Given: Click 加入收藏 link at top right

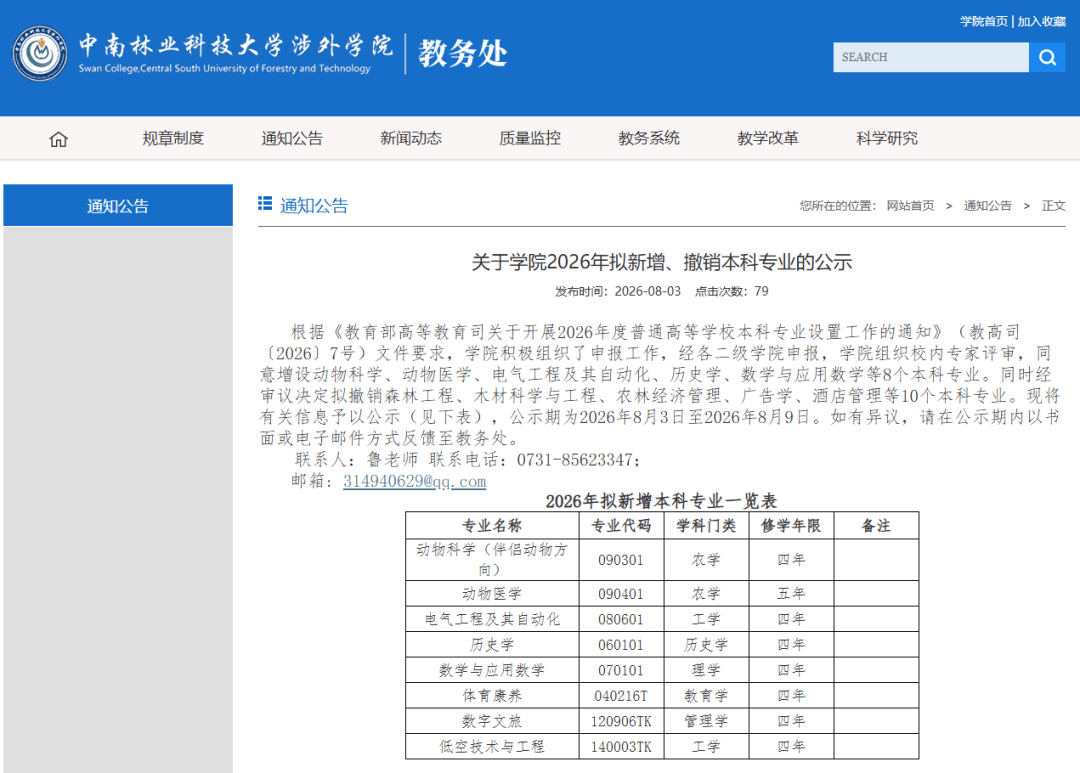Looking at the screenshot, I should point(1041,21).
